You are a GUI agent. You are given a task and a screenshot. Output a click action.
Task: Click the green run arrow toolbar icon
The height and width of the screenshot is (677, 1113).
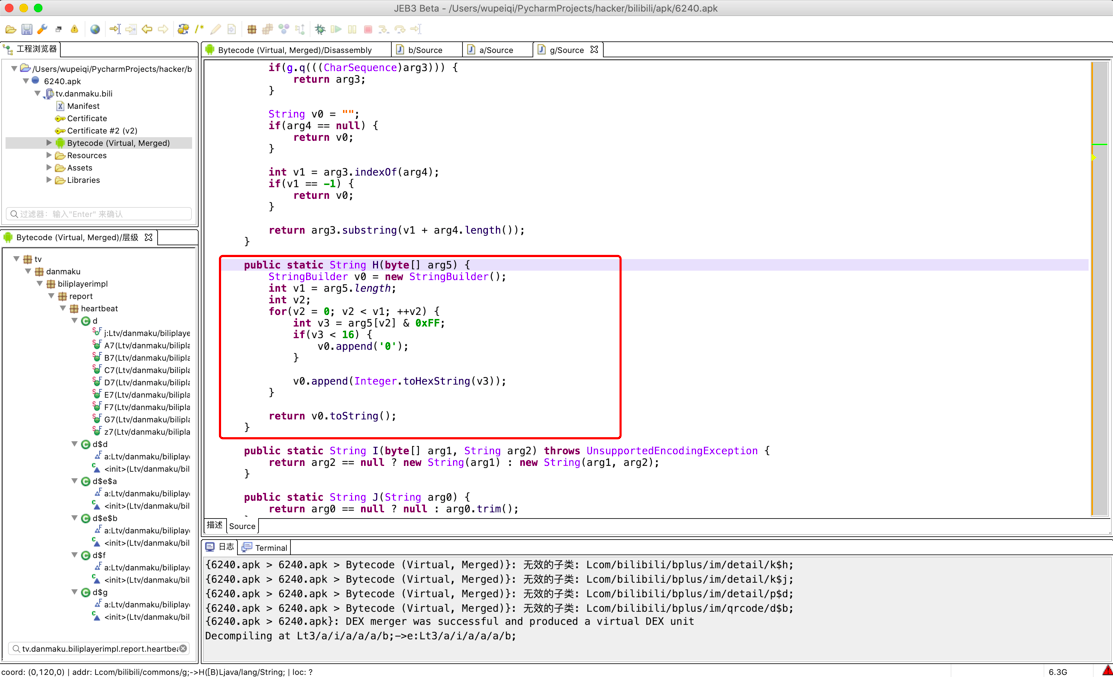point(336,29)
